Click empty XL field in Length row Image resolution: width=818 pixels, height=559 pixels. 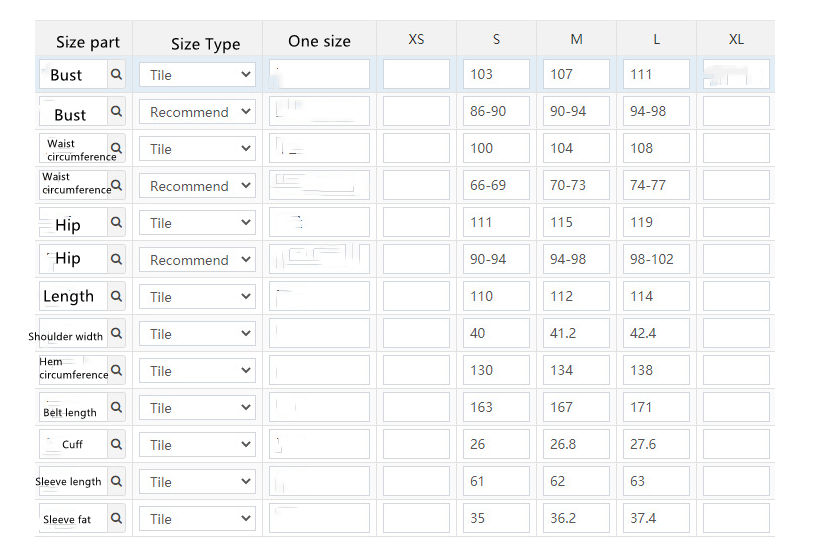[736, 296]
